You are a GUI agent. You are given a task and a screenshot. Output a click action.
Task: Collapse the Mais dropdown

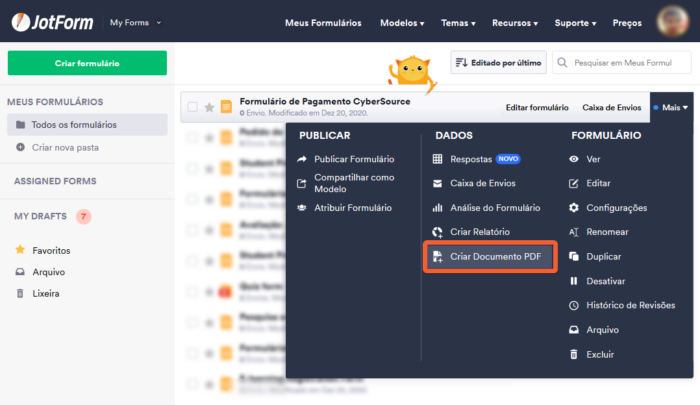671,107
